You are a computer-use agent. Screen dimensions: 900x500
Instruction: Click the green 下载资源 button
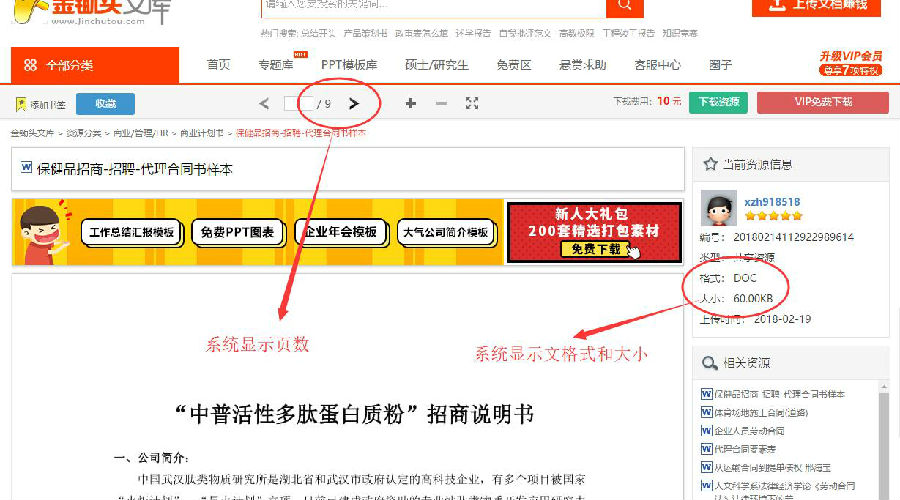click(720, 102)
